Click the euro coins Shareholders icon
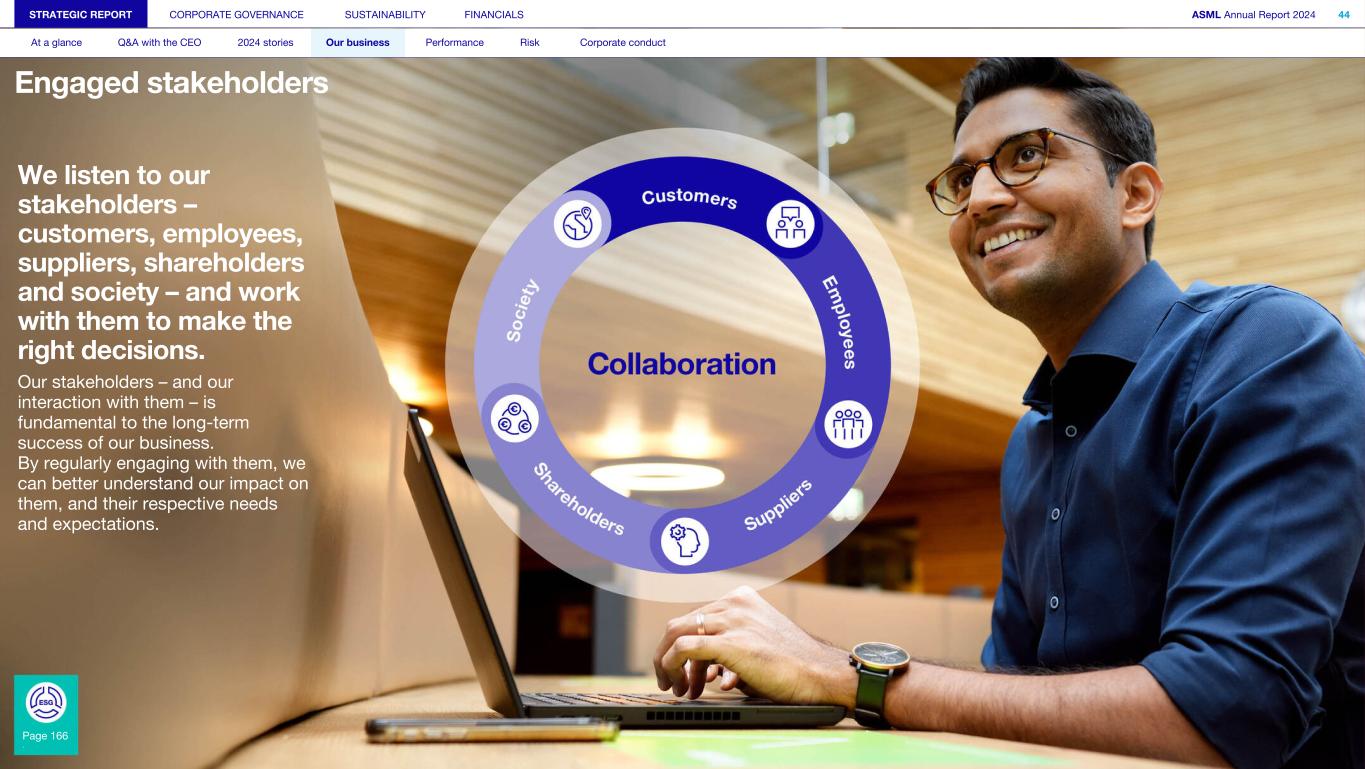1365x769 pixels. pyautogui.click(x=516, y=417)
